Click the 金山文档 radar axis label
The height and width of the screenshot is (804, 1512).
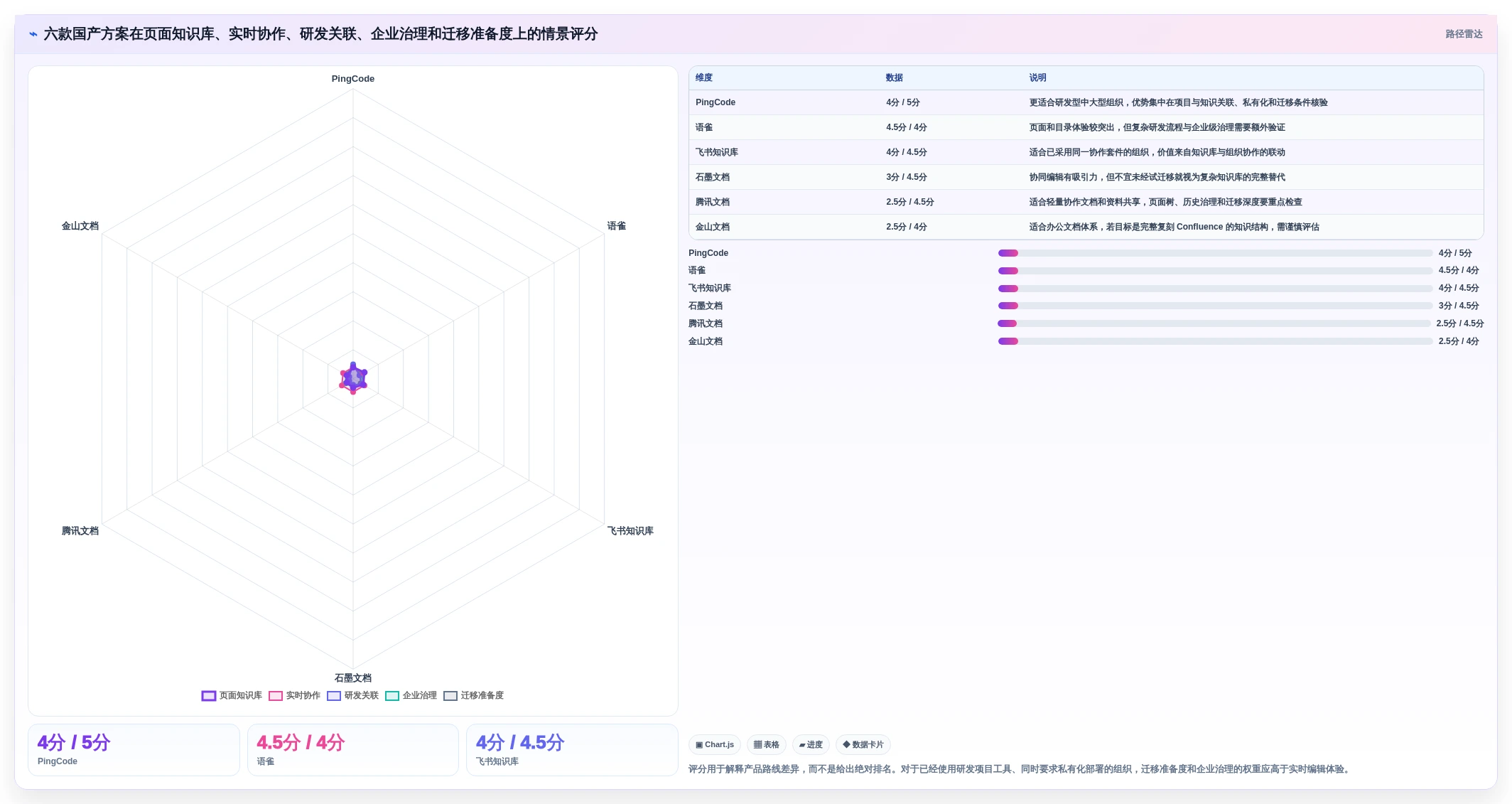pos(80,226)
